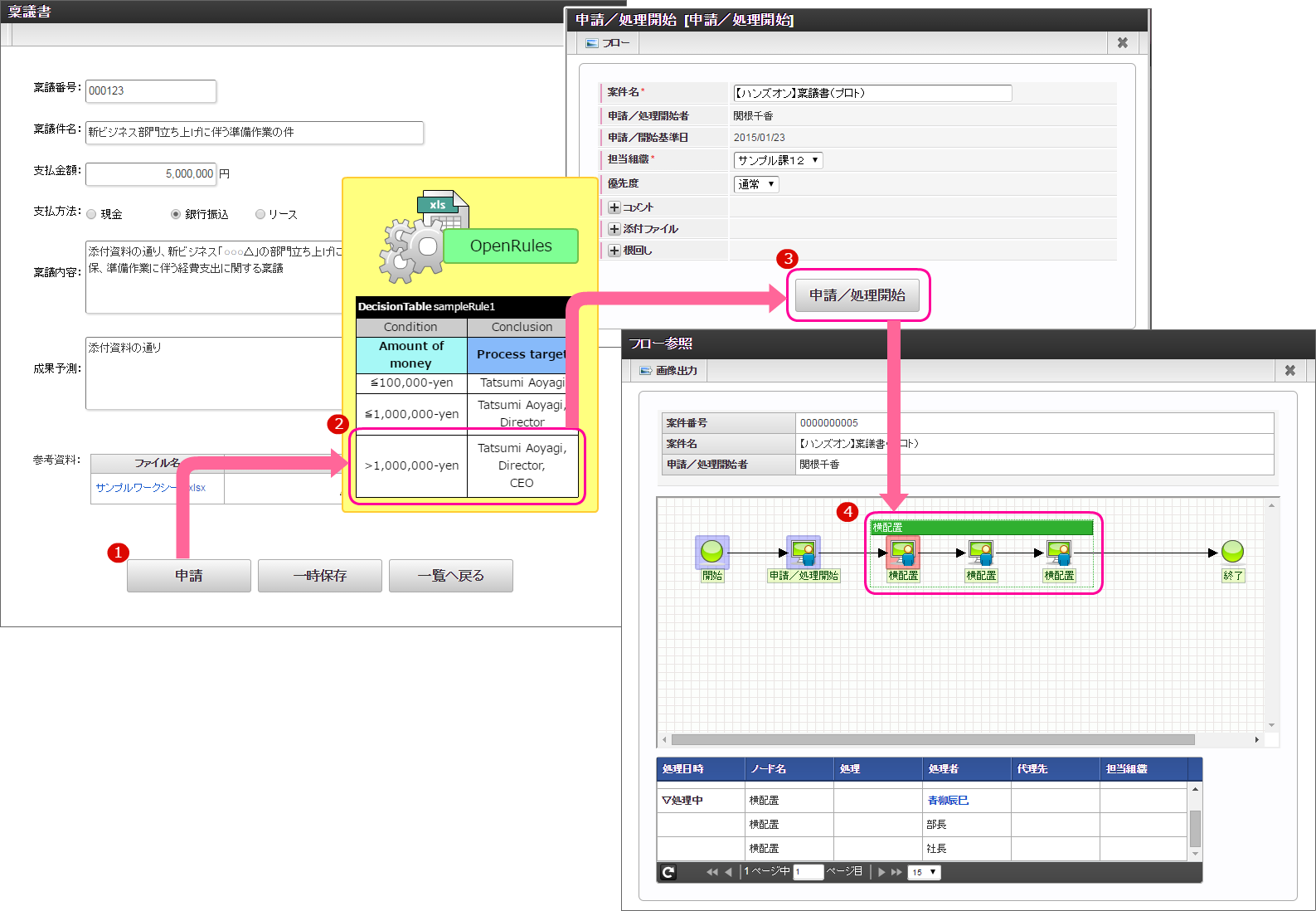Viewport: 1316px width, 911px height.
Task: Open the 担当組織 dropdown サンプル課12
Action: click(778, 160)
